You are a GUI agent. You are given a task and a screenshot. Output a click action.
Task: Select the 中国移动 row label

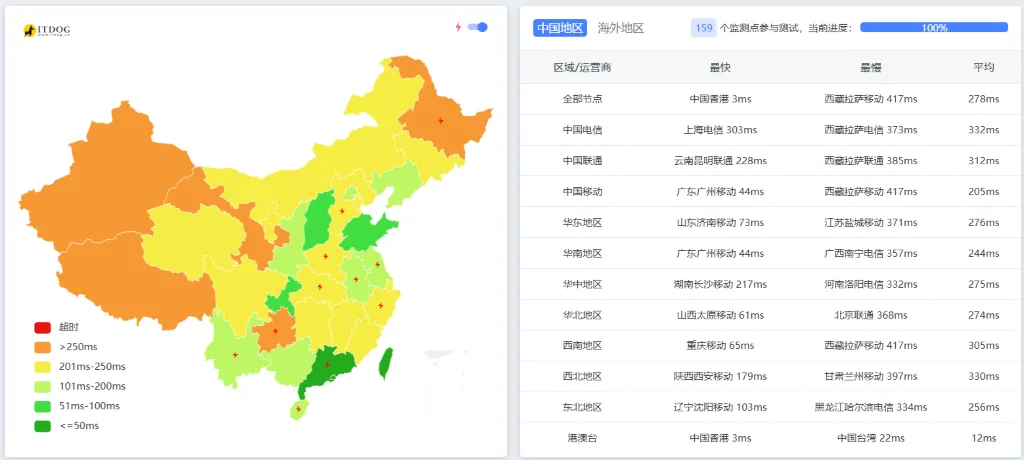click(583, 191)
